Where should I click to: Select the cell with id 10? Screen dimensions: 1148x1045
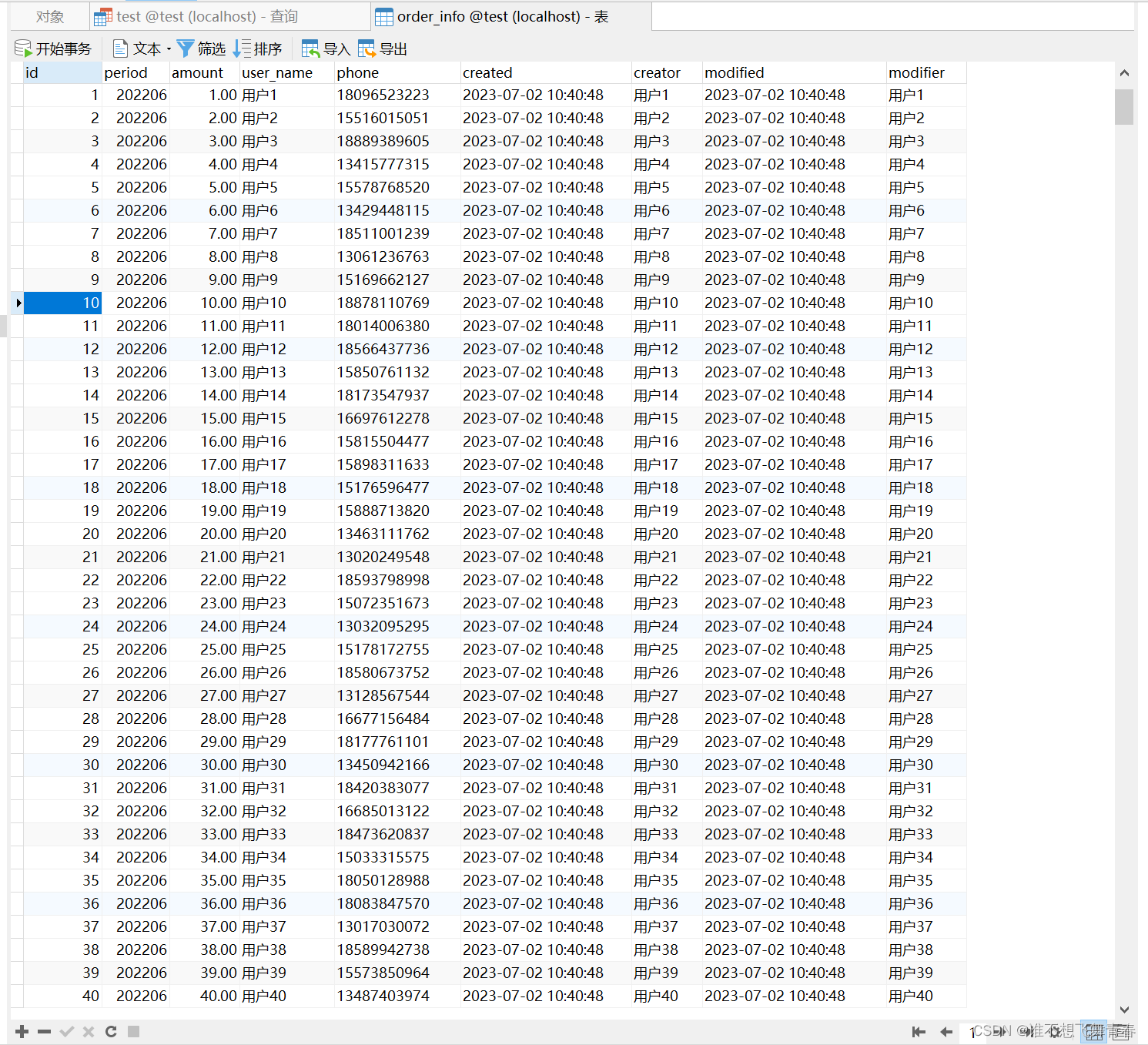tap(62, 303)
